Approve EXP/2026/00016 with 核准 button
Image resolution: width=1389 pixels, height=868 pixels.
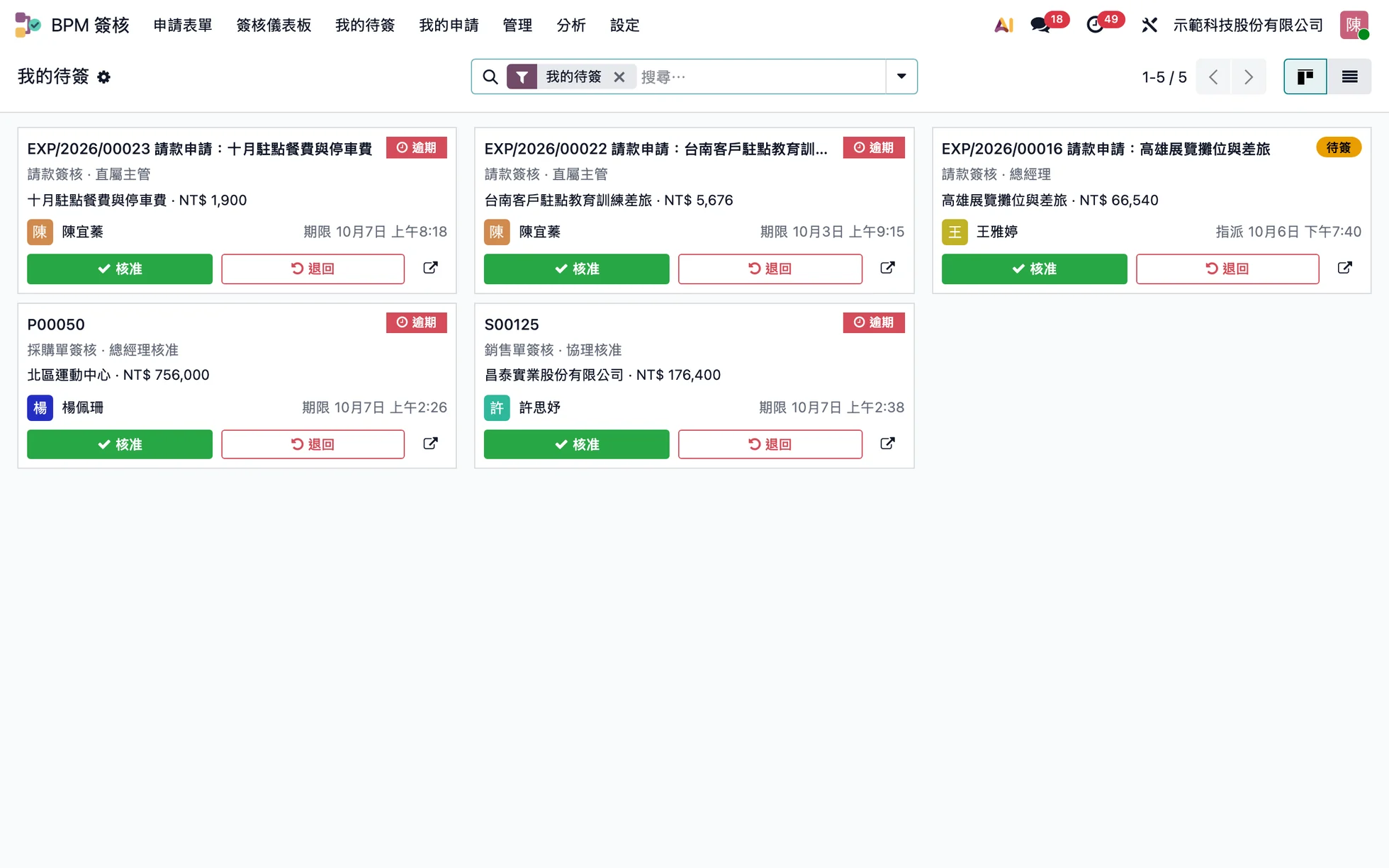click(x=1034, y=269)
